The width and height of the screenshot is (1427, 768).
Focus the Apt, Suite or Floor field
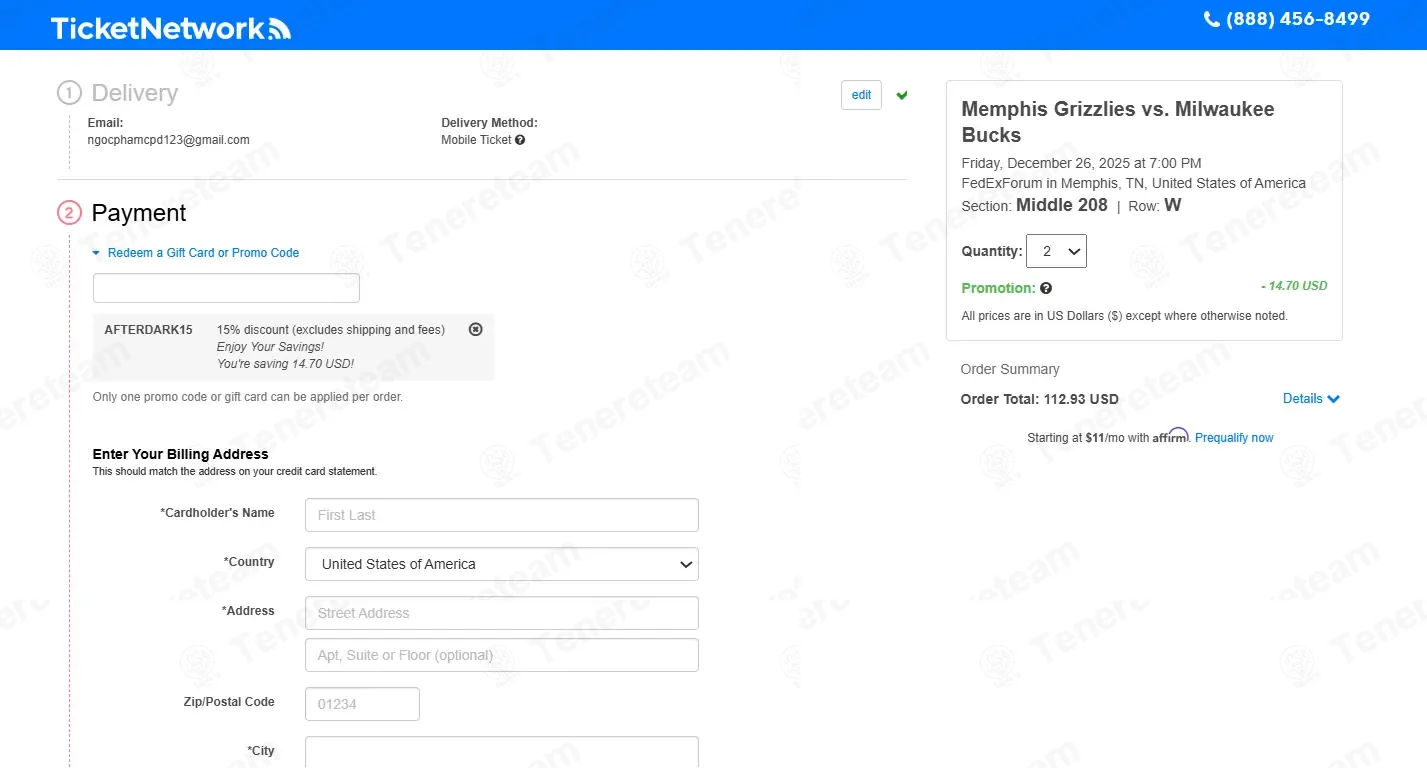502,655
